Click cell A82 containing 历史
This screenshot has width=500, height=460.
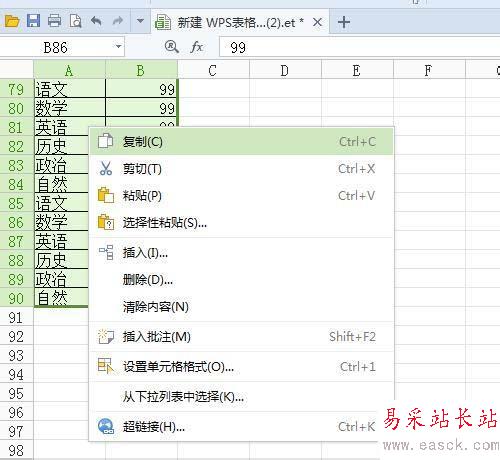62,146
